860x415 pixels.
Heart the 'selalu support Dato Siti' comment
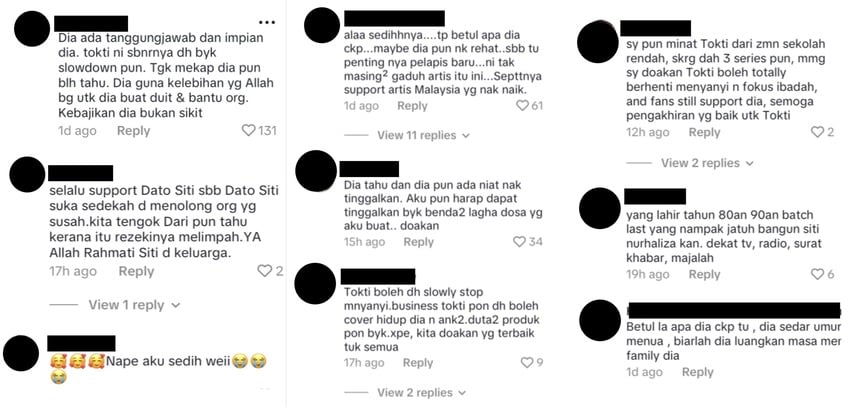pyautogui.click(x=264, y=271)
